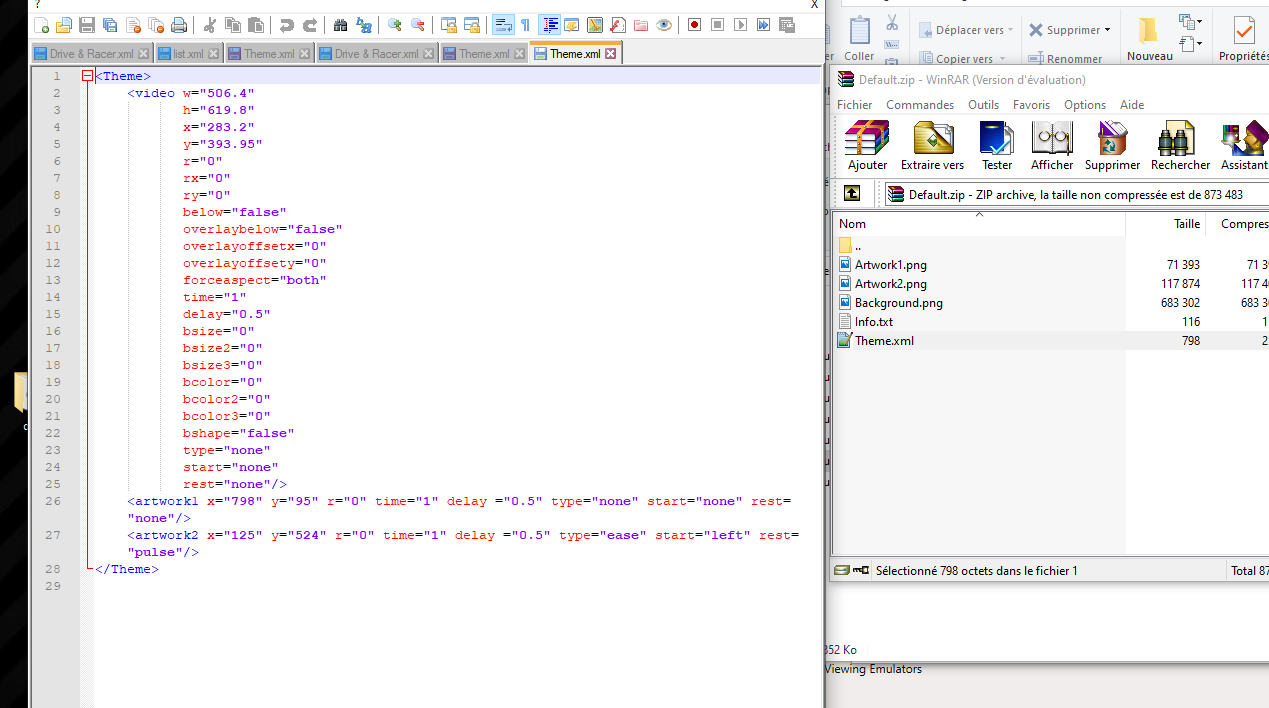This screenshot has width=1269, height=708.
Task: Close the list.xml tab with its X
Action: (213, 54)
